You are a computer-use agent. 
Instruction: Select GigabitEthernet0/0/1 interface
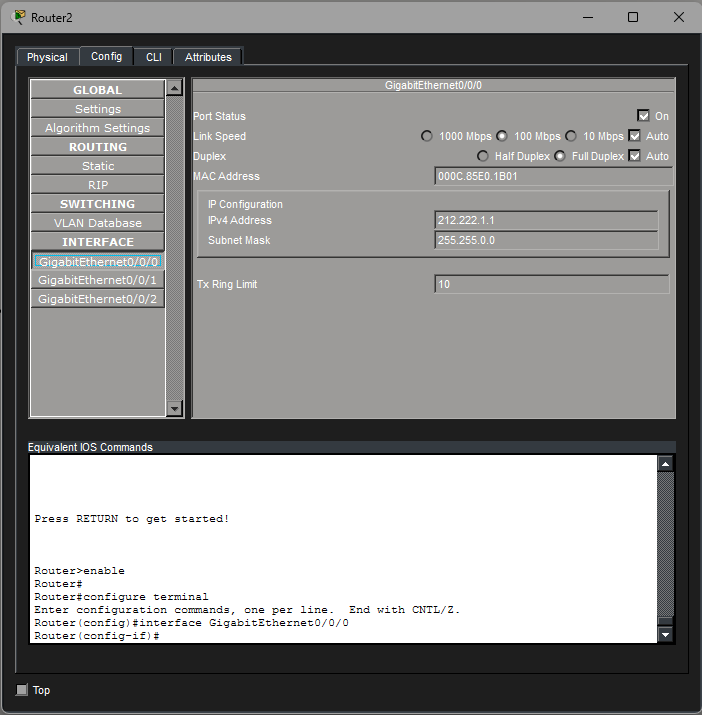pos(97,280)
